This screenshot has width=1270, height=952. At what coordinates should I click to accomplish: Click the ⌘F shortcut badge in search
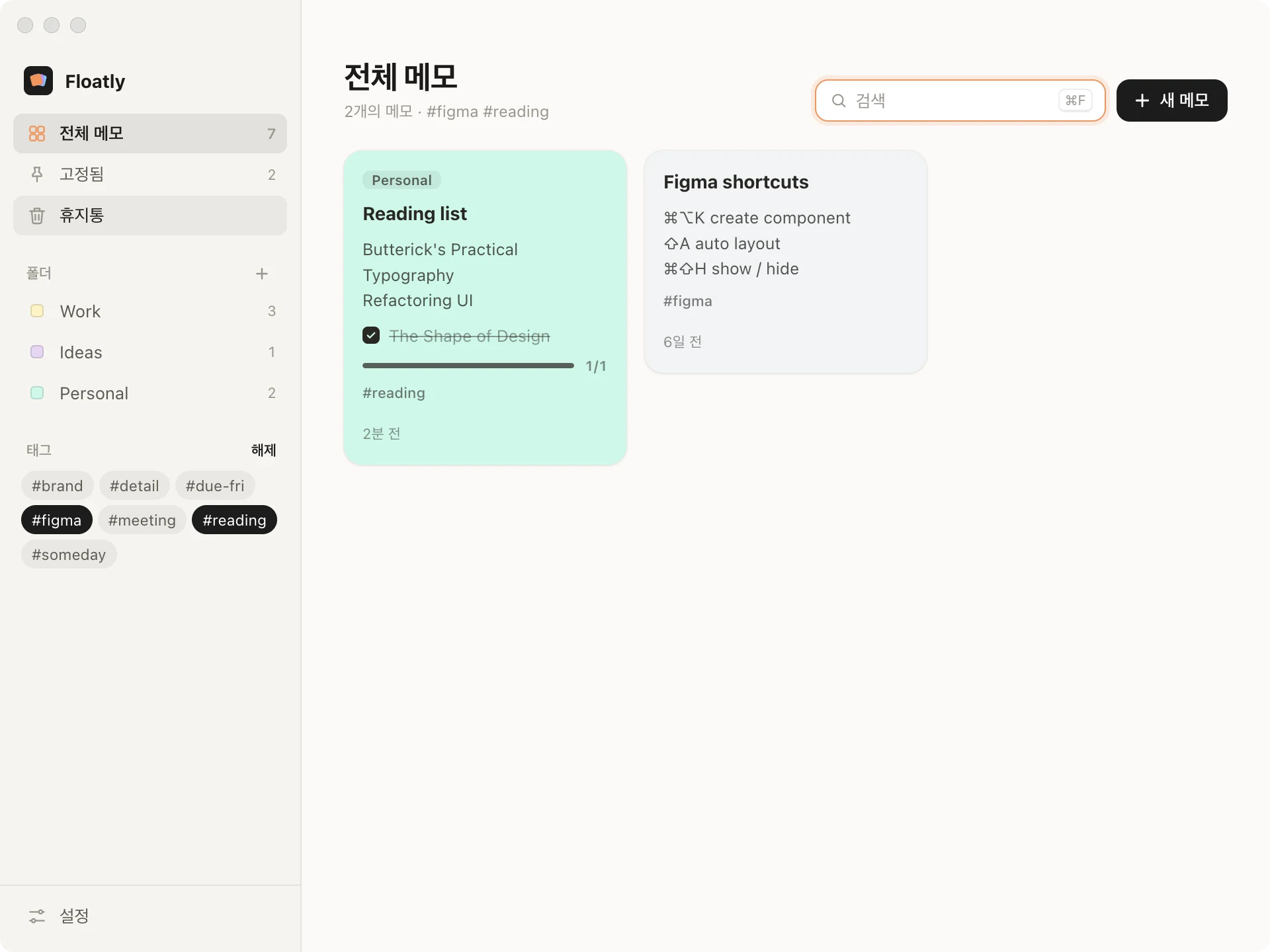[x=1075, y=100]
